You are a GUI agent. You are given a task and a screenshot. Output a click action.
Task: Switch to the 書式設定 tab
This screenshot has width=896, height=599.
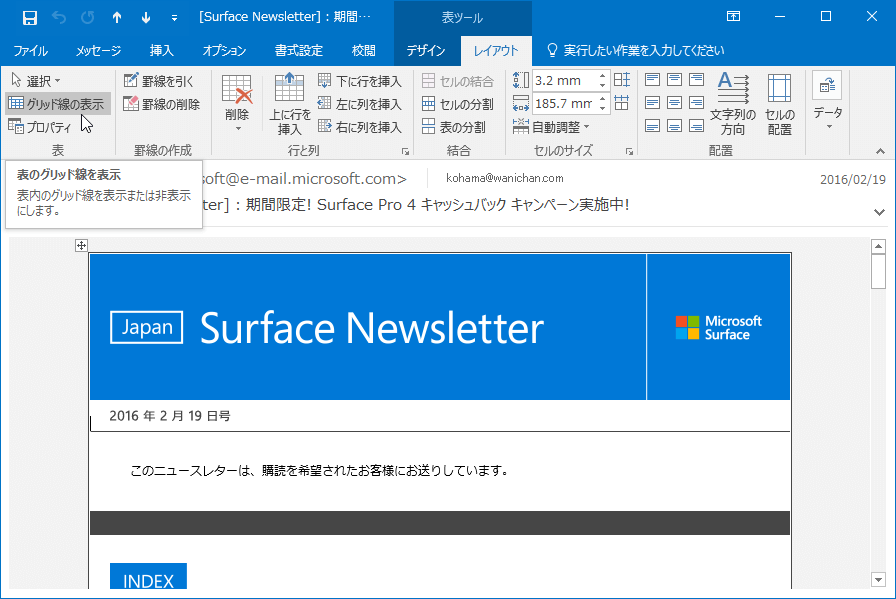299,51
